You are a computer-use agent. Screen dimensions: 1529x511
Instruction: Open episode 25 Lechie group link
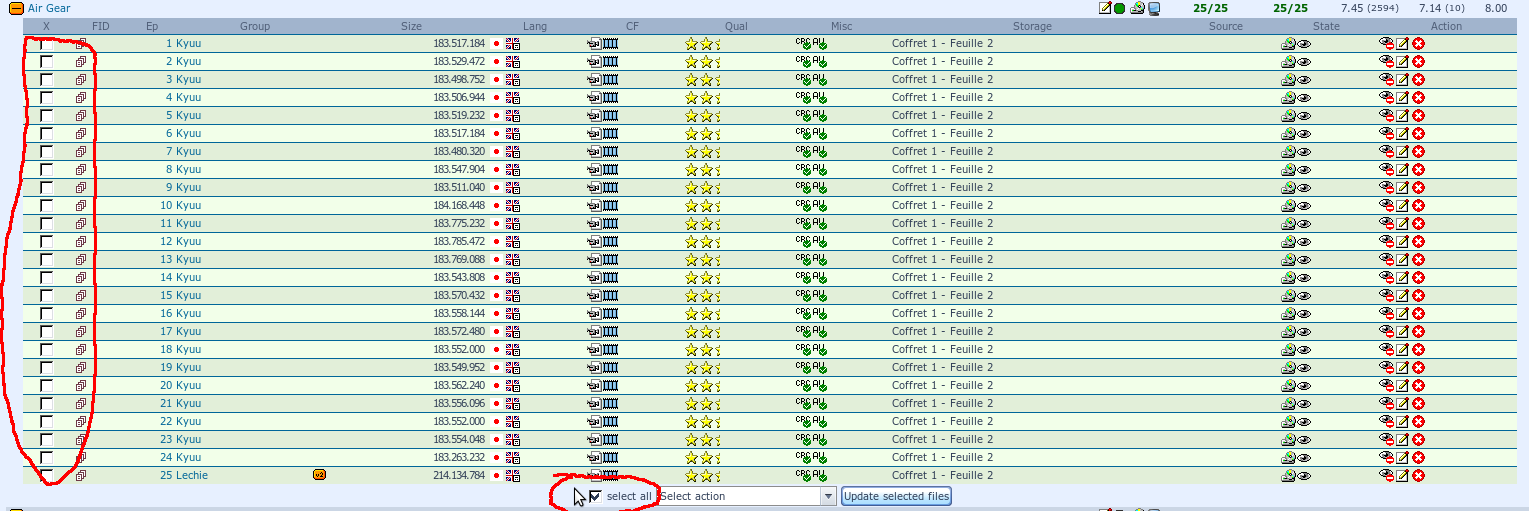tap(192, 475)
